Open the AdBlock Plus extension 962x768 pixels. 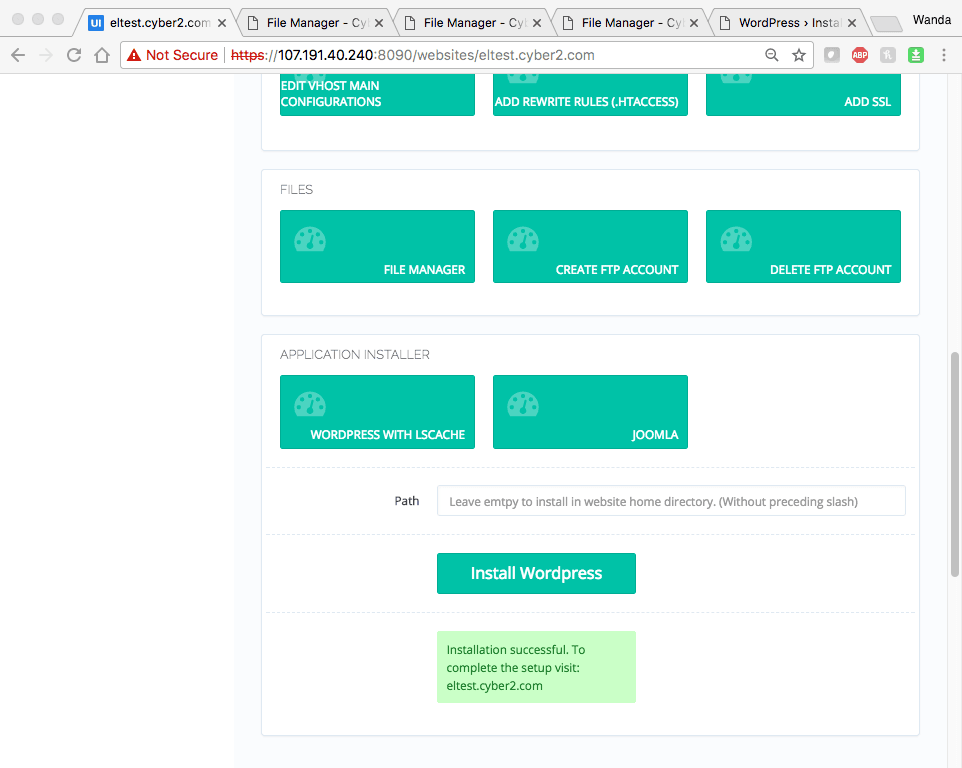860,55
